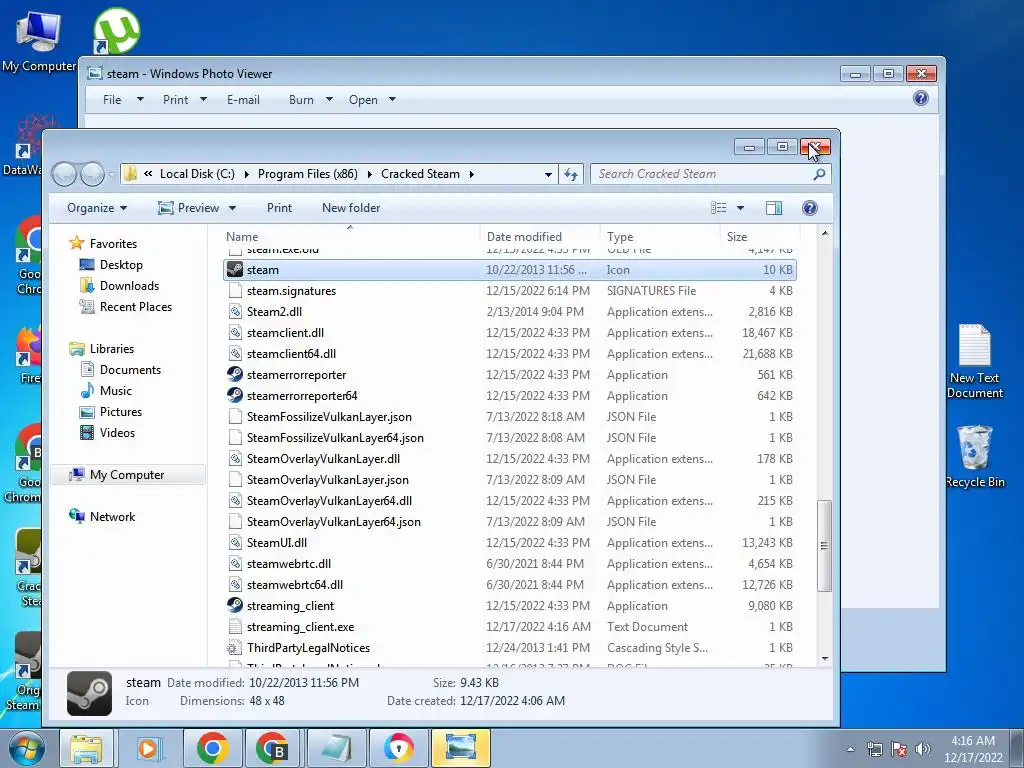Expand Program Files (x86) breadcrumb arrow
Screen dimensions: 1024x768
tap(370, 174)
